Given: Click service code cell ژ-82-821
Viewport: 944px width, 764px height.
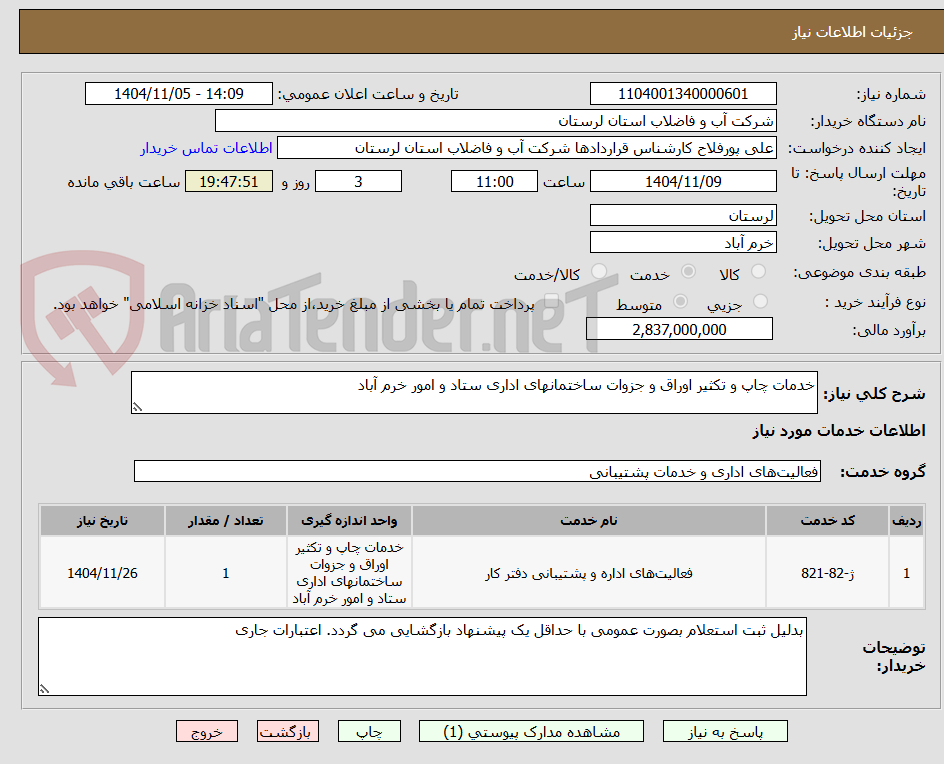Looking at the screenshot, I should (827, 573).
